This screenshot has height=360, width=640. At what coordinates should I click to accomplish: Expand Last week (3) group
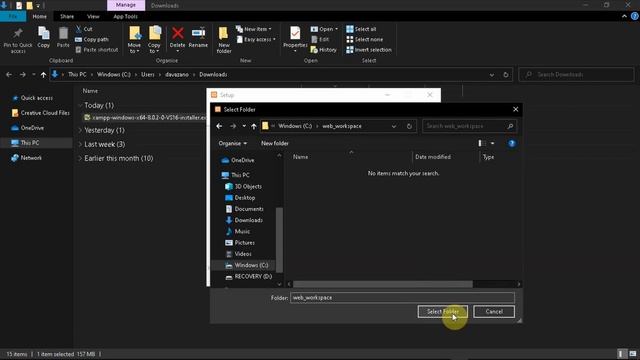tap(80, 144)
